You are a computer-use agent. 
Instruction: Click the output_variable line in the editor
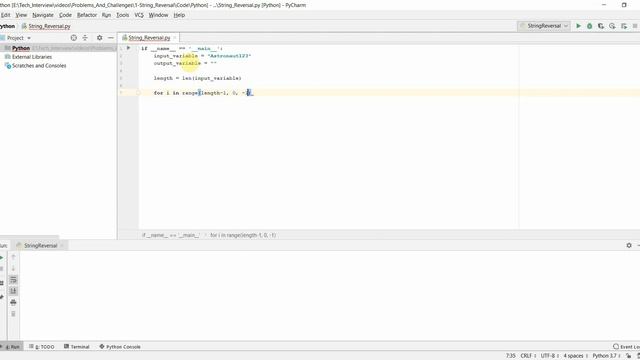pos(185,63)
